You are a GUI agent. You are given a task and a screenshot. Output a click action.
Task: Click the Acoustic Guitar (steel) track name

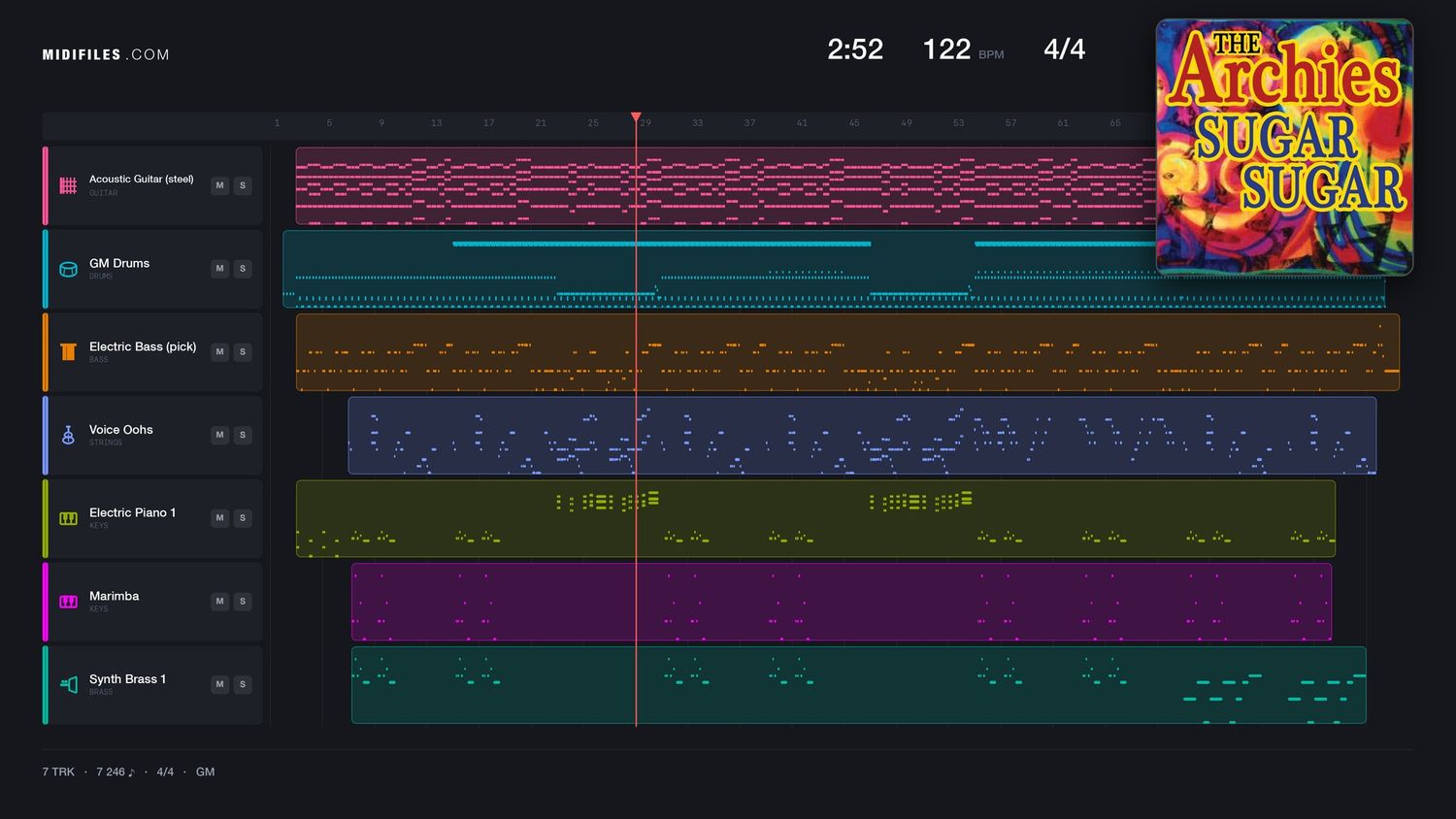pos(142,180)
